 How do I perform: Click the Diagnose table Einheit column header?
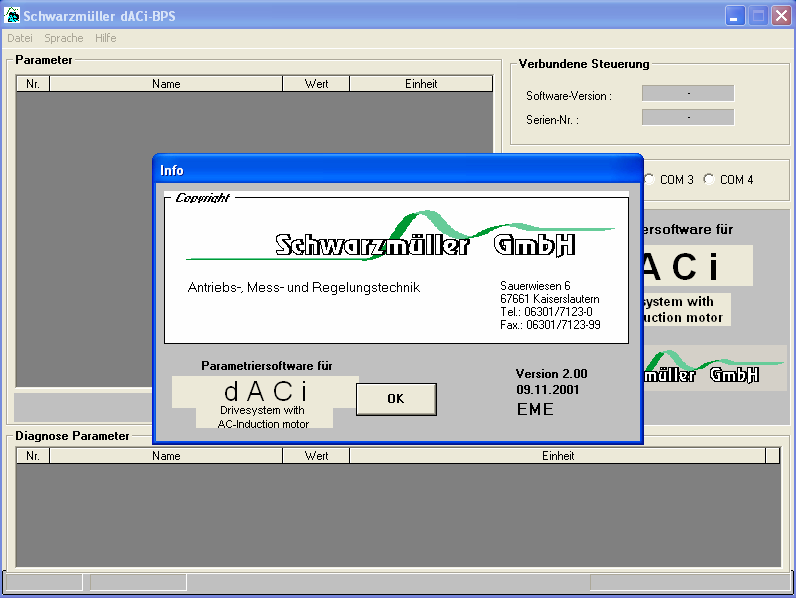coord(557,456)
